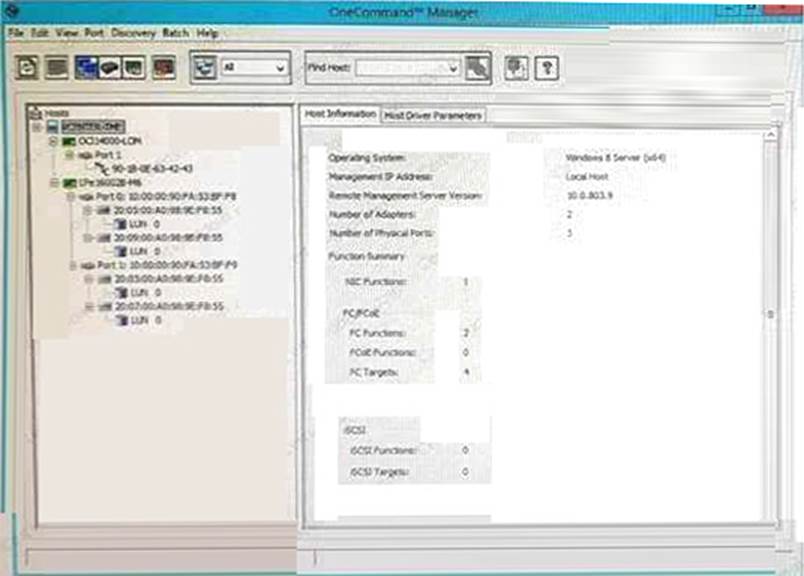Select target 20:05:00:A0:98:9E:FB:55 label

168,211
